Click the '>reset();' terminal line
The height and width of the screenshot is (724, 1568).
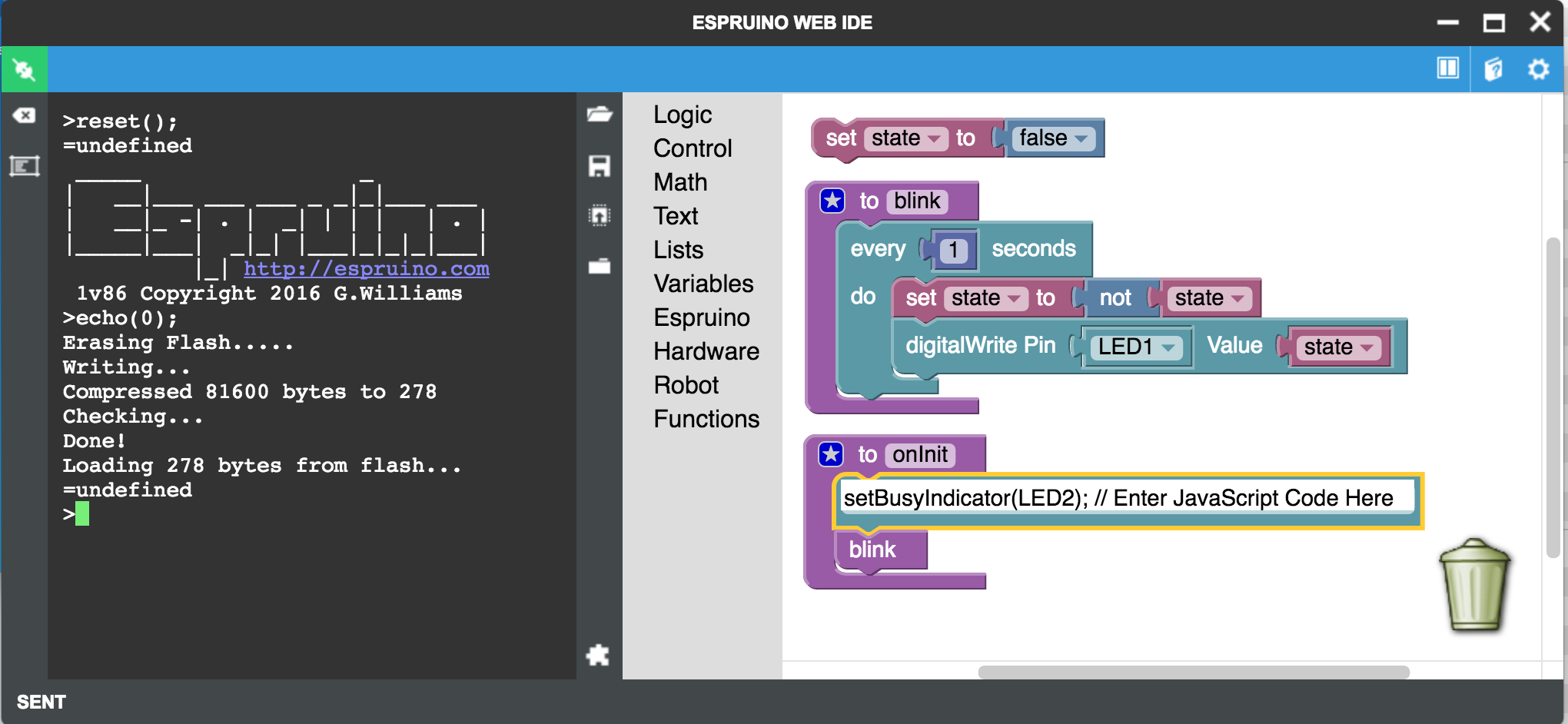point(120,121)
